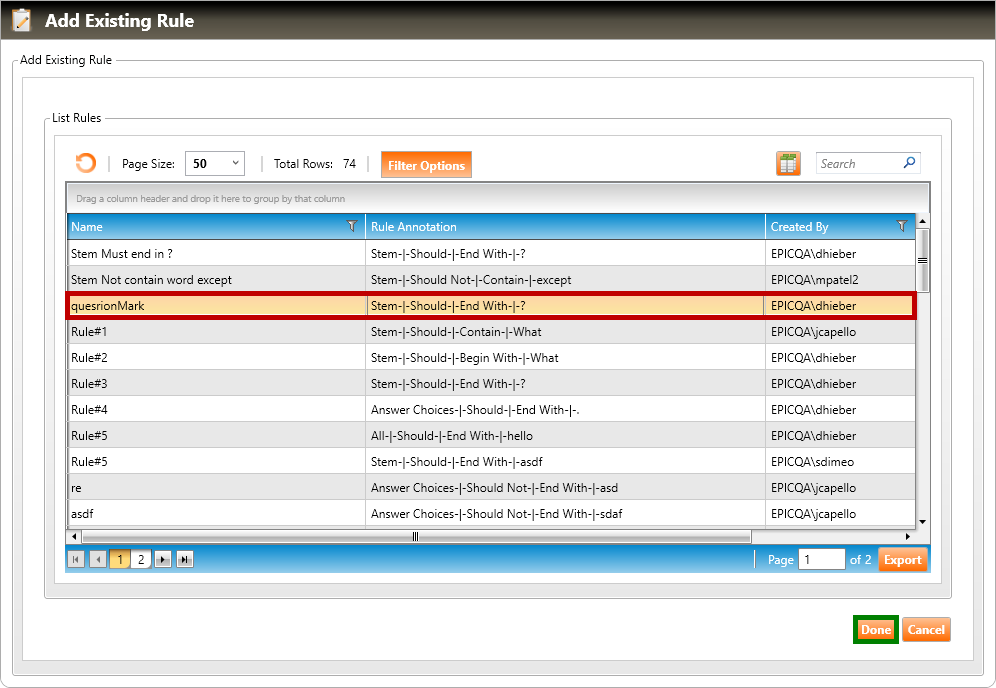Viewport: 996px width, 688px height.
Task: Click the search magnifier icon
Action: 909,163
